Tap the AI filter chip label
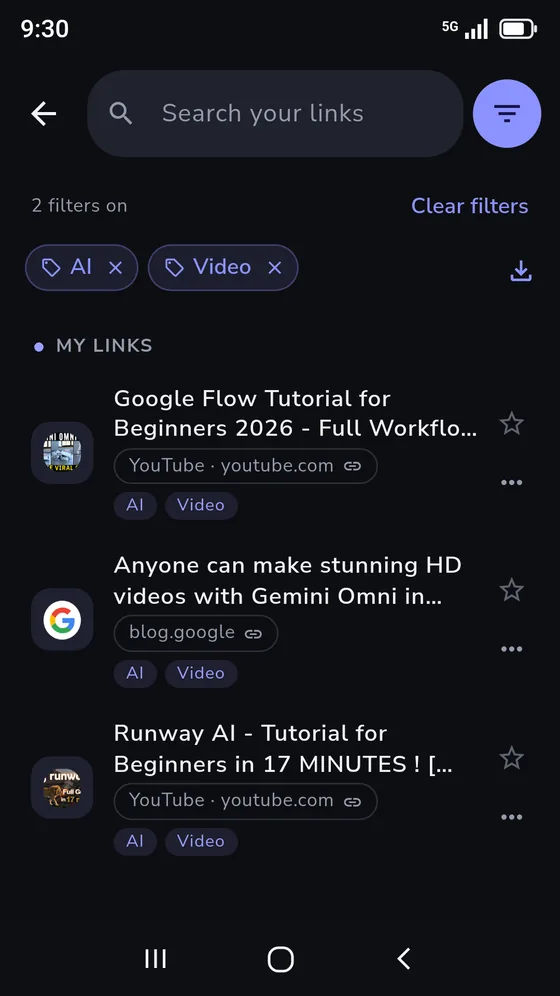The image size is (560, 996). (x=81, y=267)
